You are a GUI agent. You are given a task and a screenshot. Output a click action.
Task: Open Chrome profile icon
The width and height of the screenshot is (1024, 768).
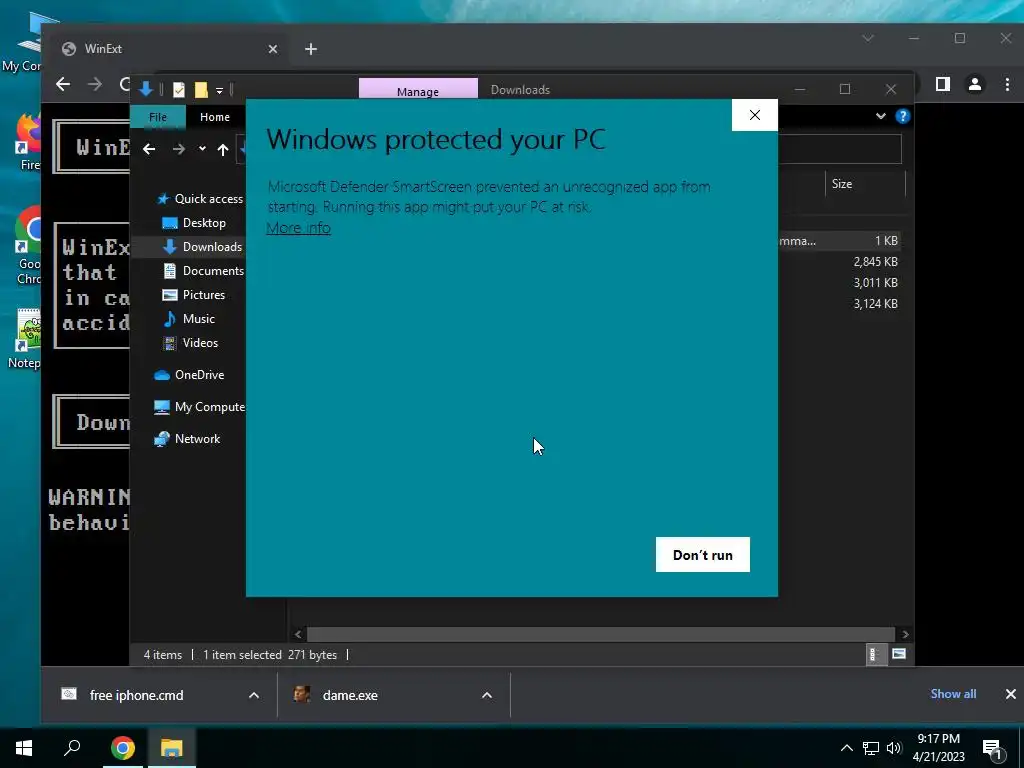click(x=975, y=84)
